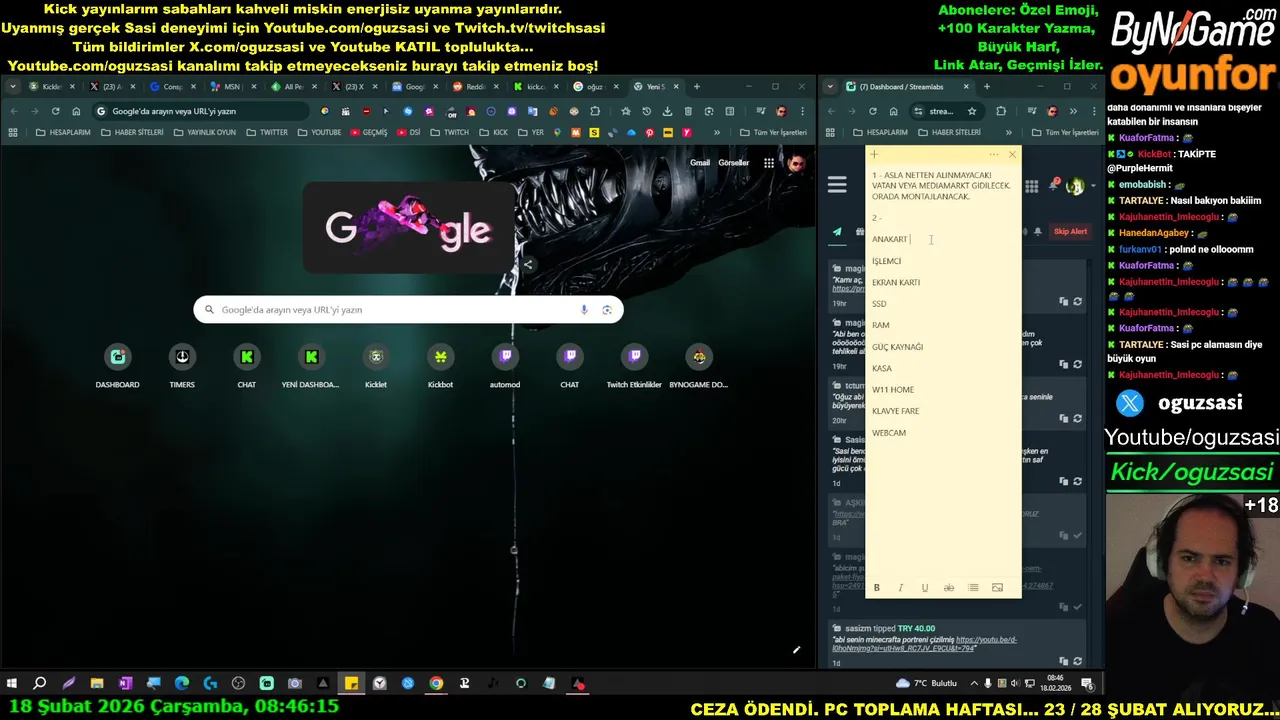
Task: Click the Google doodle logo
Action: click(408, 228)
